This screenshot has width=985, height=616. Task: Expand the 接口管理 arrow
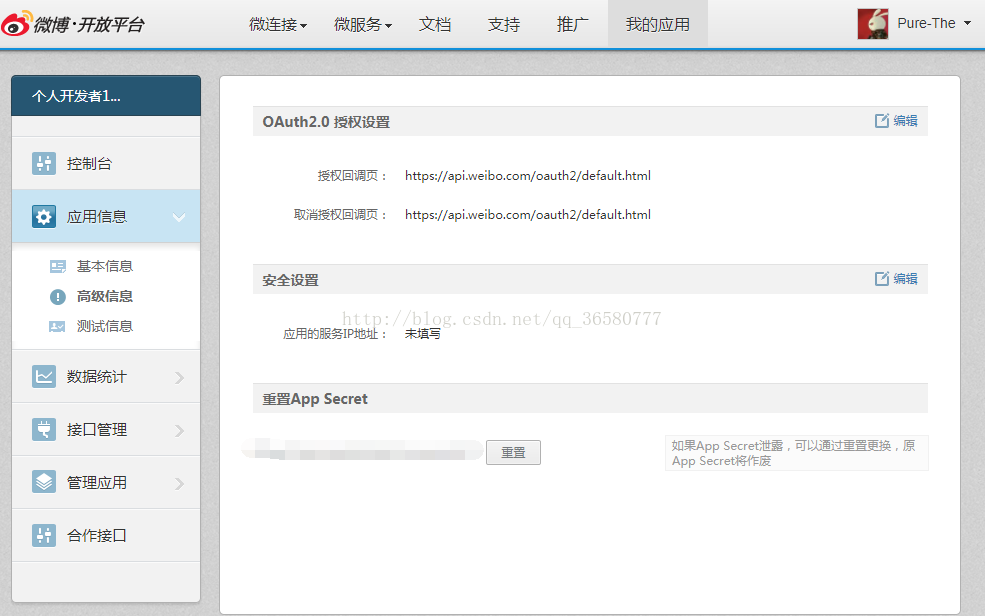coord(180,430)
